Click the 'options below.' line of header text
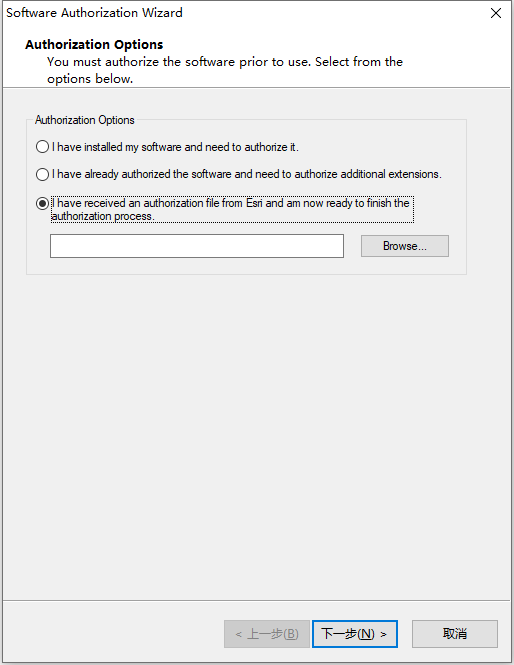Viewport: 514px width, 665px height. pos(90,79)
